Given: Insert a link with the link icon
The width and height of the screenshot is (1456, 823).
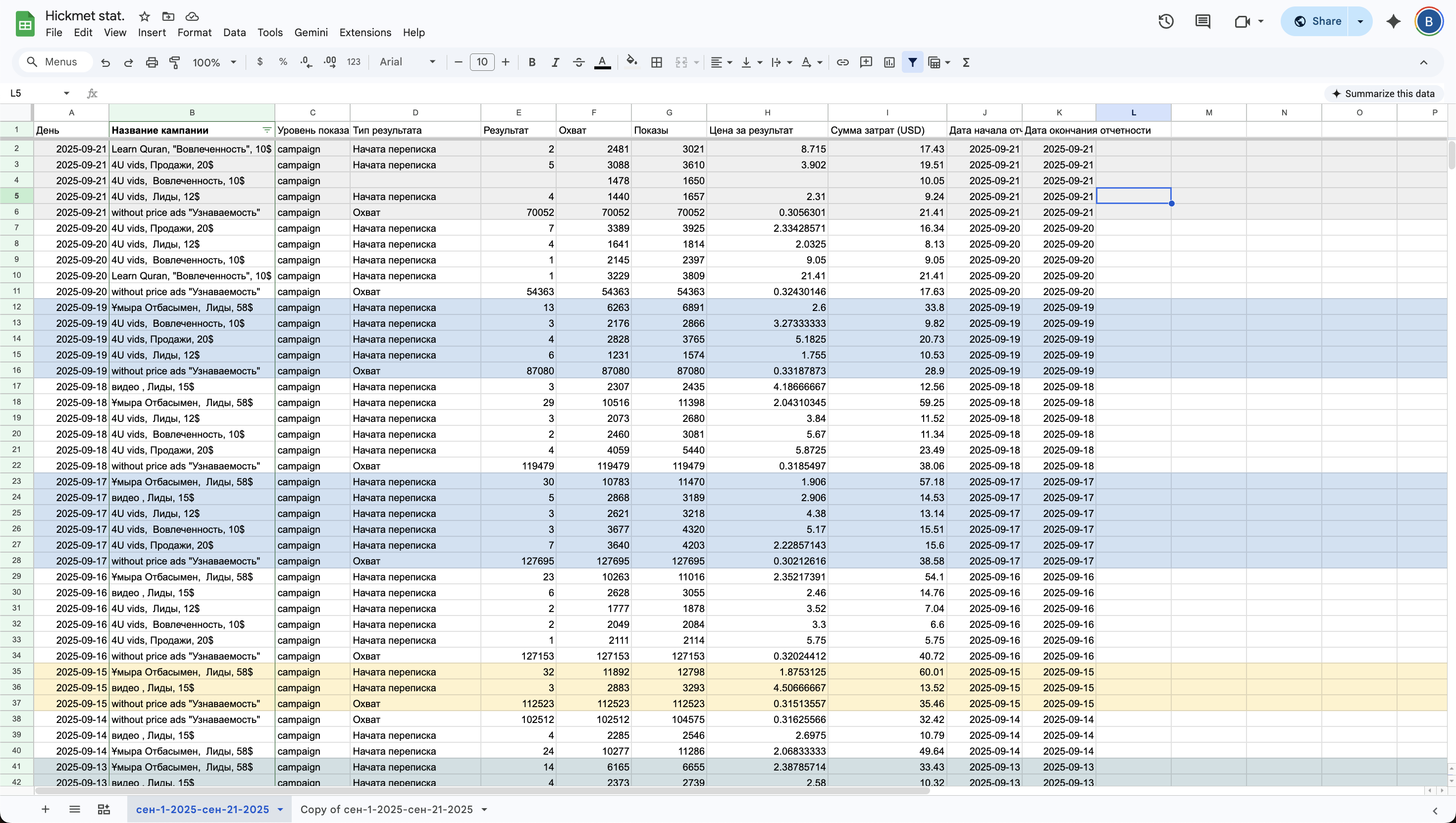Looking at the screenshot, I should 842,62.
